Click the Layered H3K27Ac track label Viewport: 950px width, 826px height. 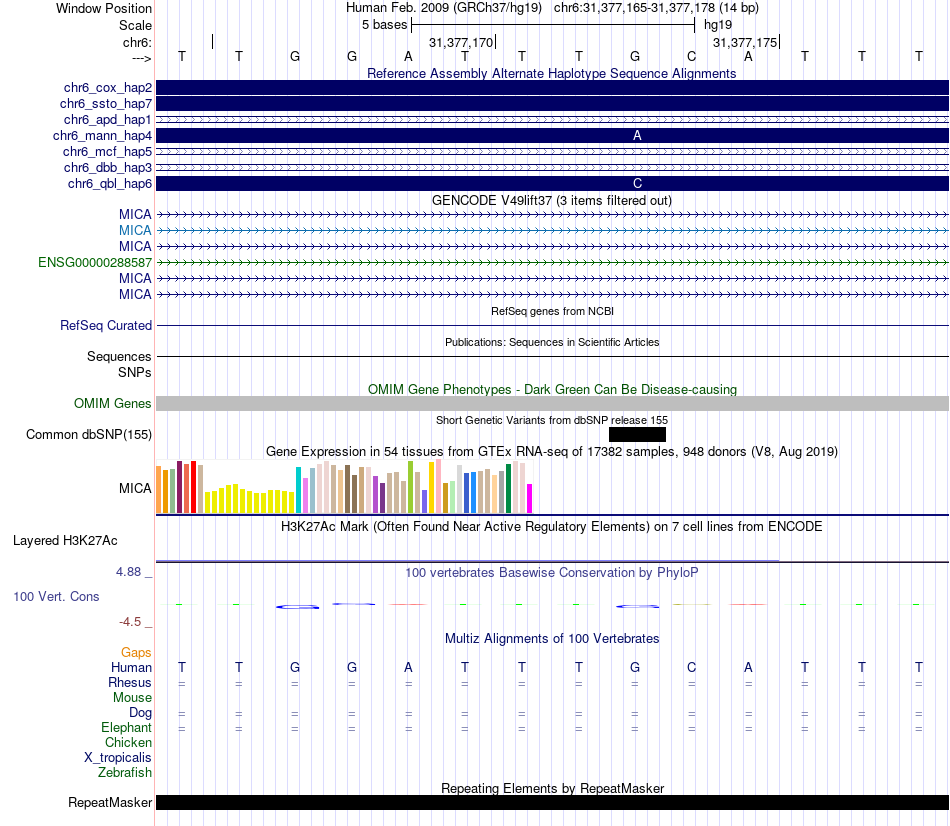pyautogui.click(x=65, y=541)
